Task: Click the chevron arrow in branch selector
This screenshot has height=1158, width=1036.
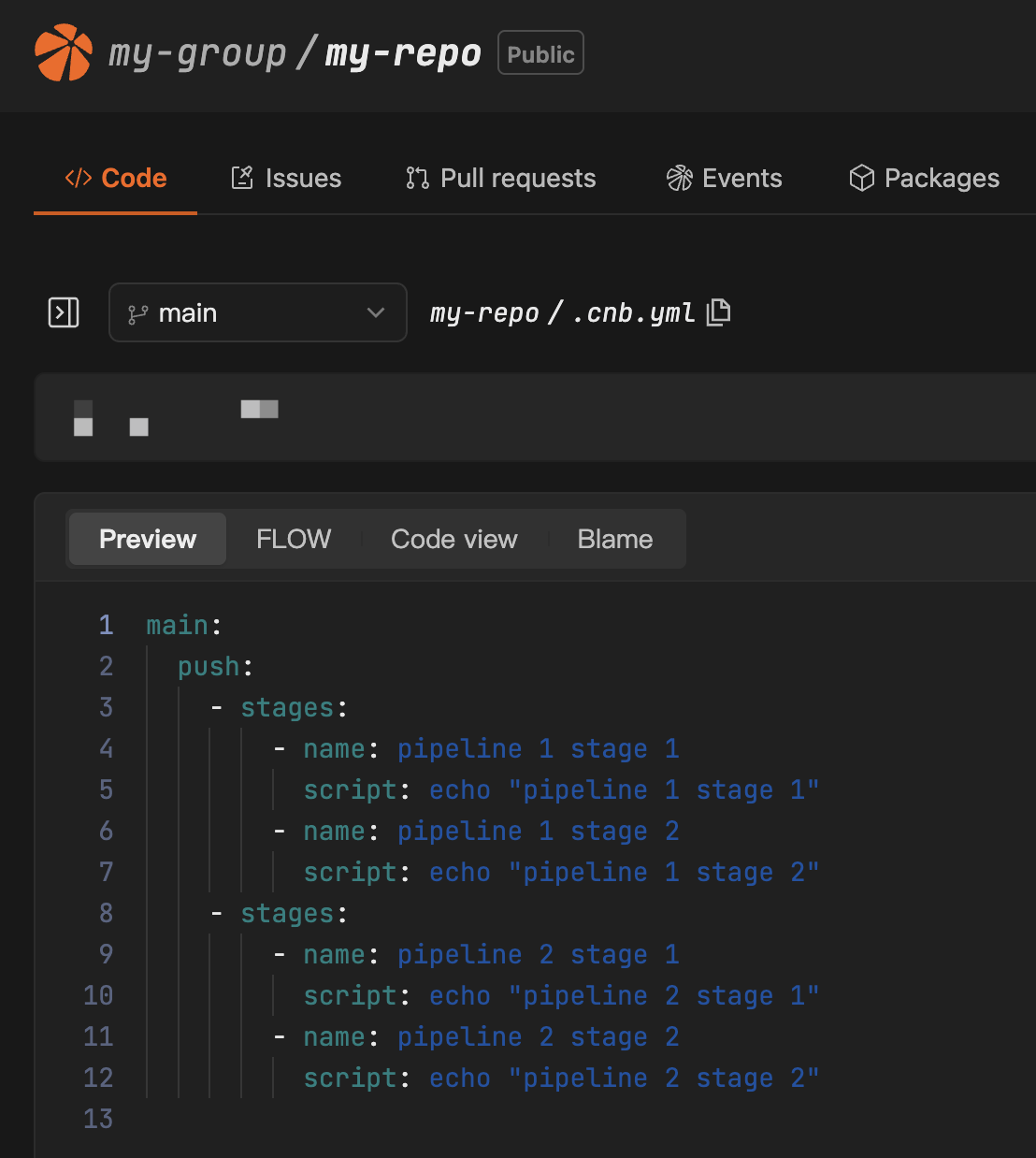Action: click(x=376, y=312)
